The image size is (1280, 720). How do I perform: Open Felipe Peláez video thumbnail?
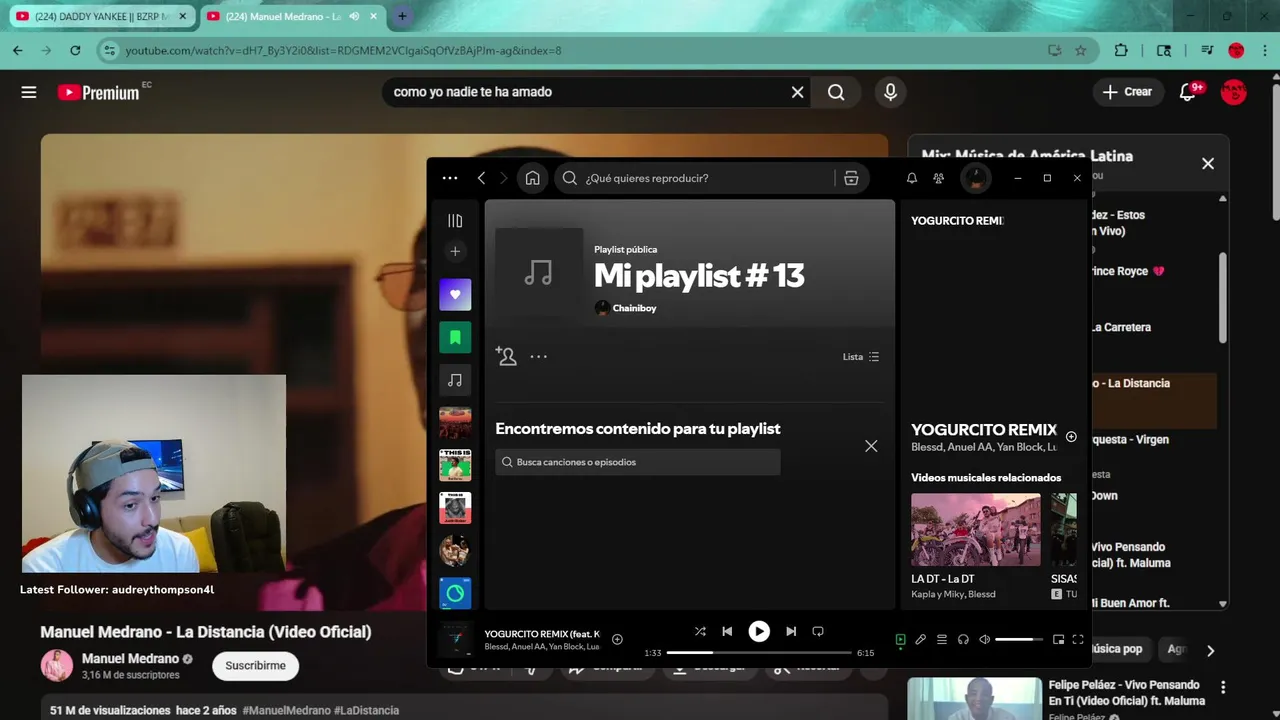974,698
